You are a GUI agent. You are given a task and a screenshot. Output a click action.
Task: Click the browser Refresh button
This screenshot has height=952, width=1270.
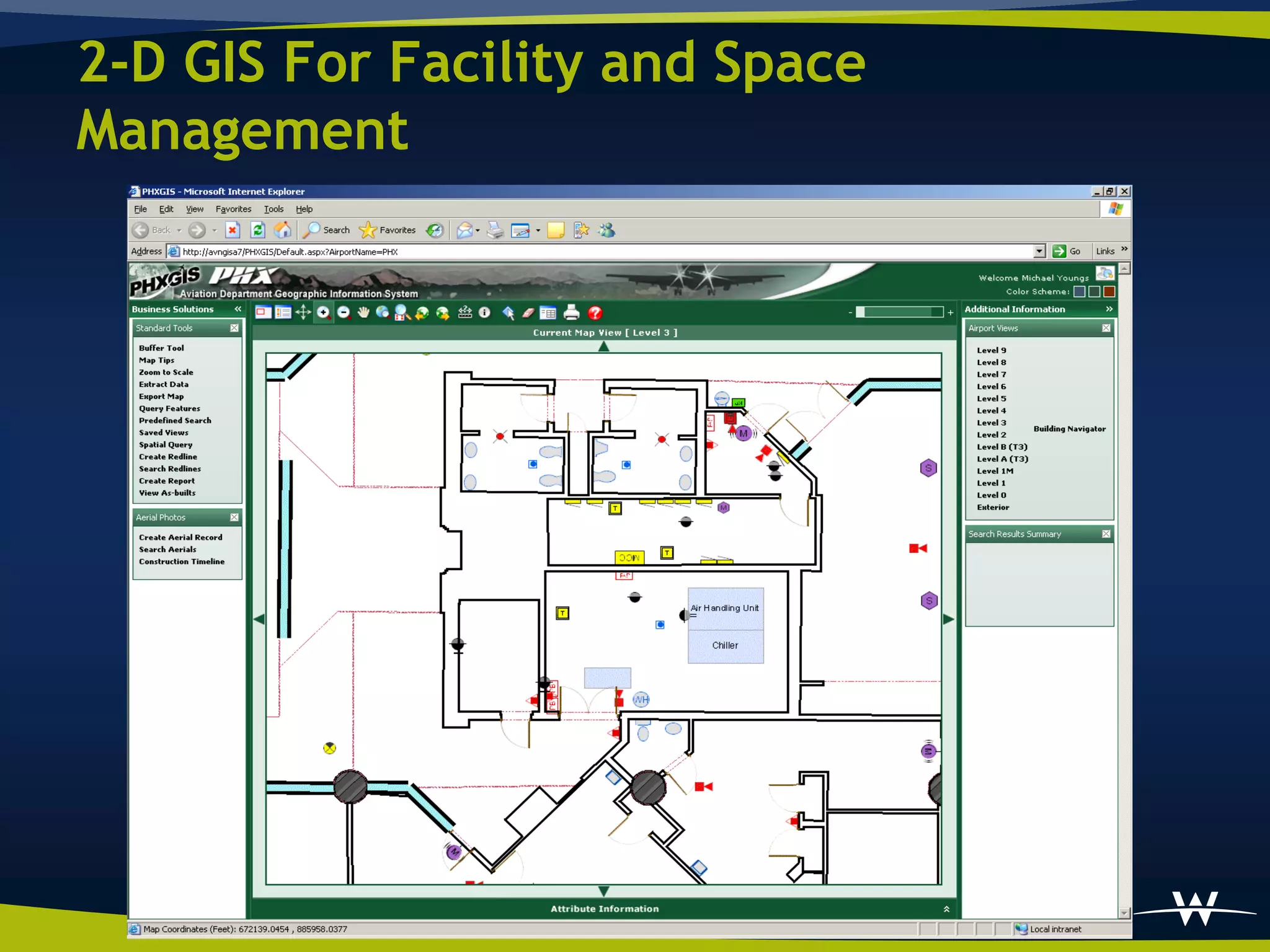pos(258,230)
